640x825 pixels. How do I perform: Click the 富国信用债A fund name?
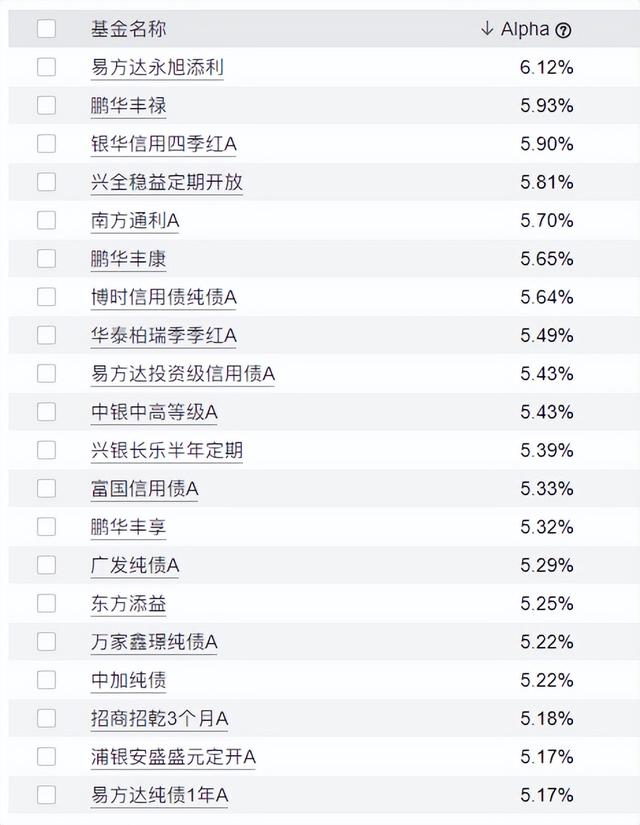coord(144,488)
